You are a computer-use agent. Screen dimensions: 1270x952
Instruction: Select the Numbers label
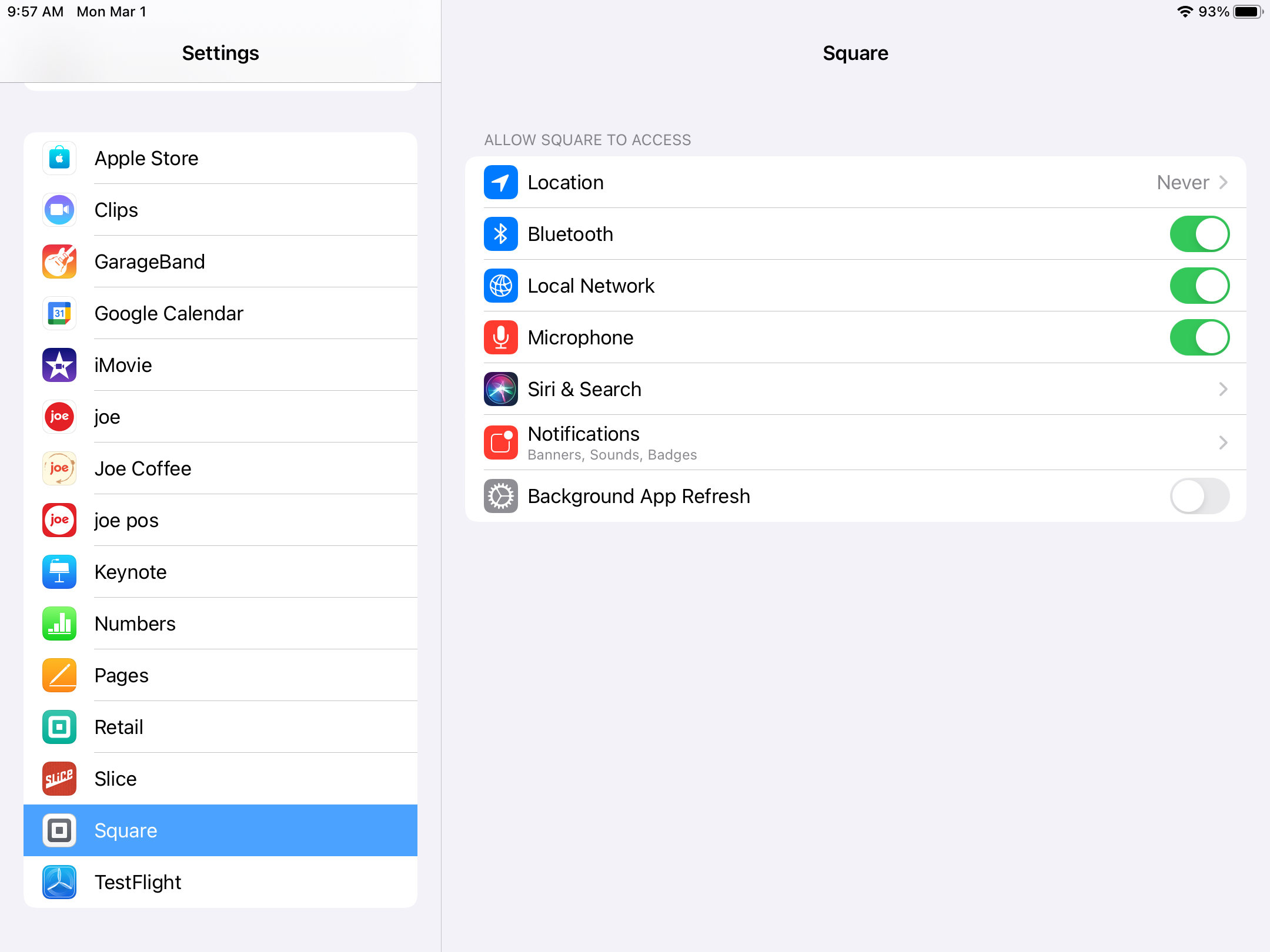click(135, 624)
